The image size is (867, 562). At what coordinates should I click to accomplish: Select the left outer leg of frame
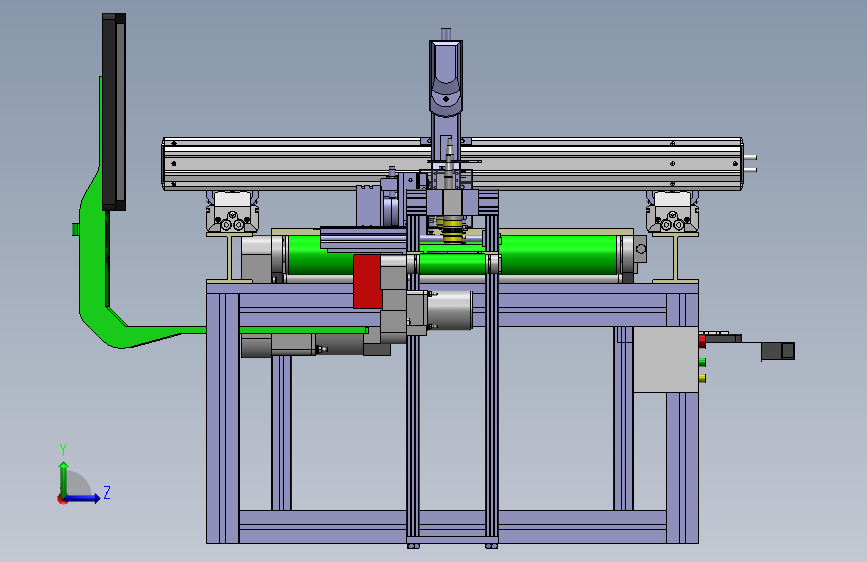click(x=223, y=418)
